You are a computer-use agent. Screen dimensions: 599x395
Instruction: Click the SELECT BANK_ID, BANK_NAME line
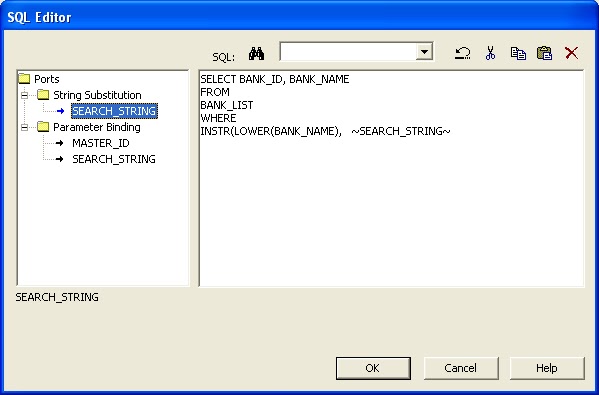275,79
